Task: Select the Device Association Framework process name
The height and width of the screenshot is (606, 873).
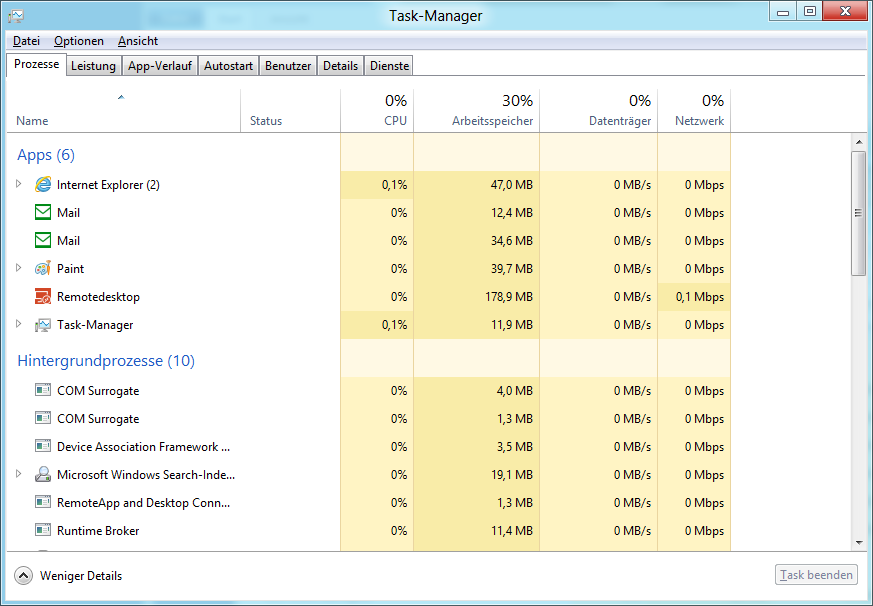Action: click(143, 447)
